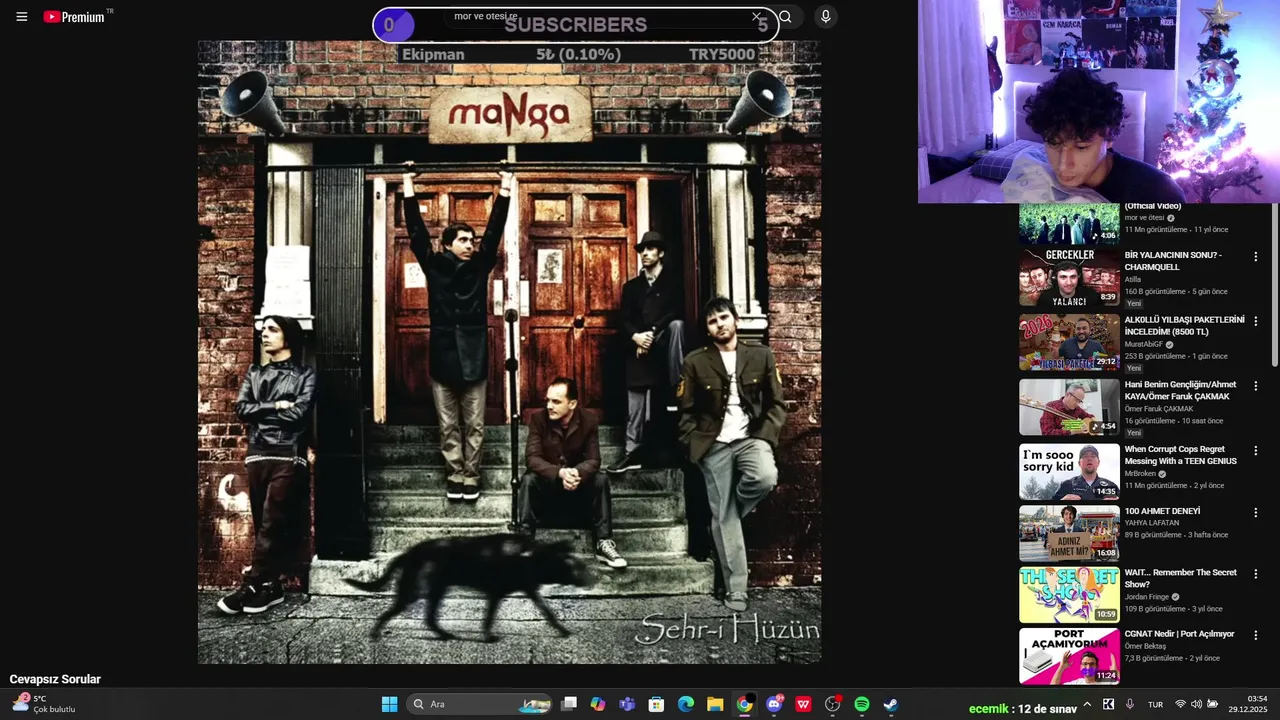Visit the MrBroken channel name
Image resolution: width=1280 pixels, height=720 pixels.
click(1139, 474)
